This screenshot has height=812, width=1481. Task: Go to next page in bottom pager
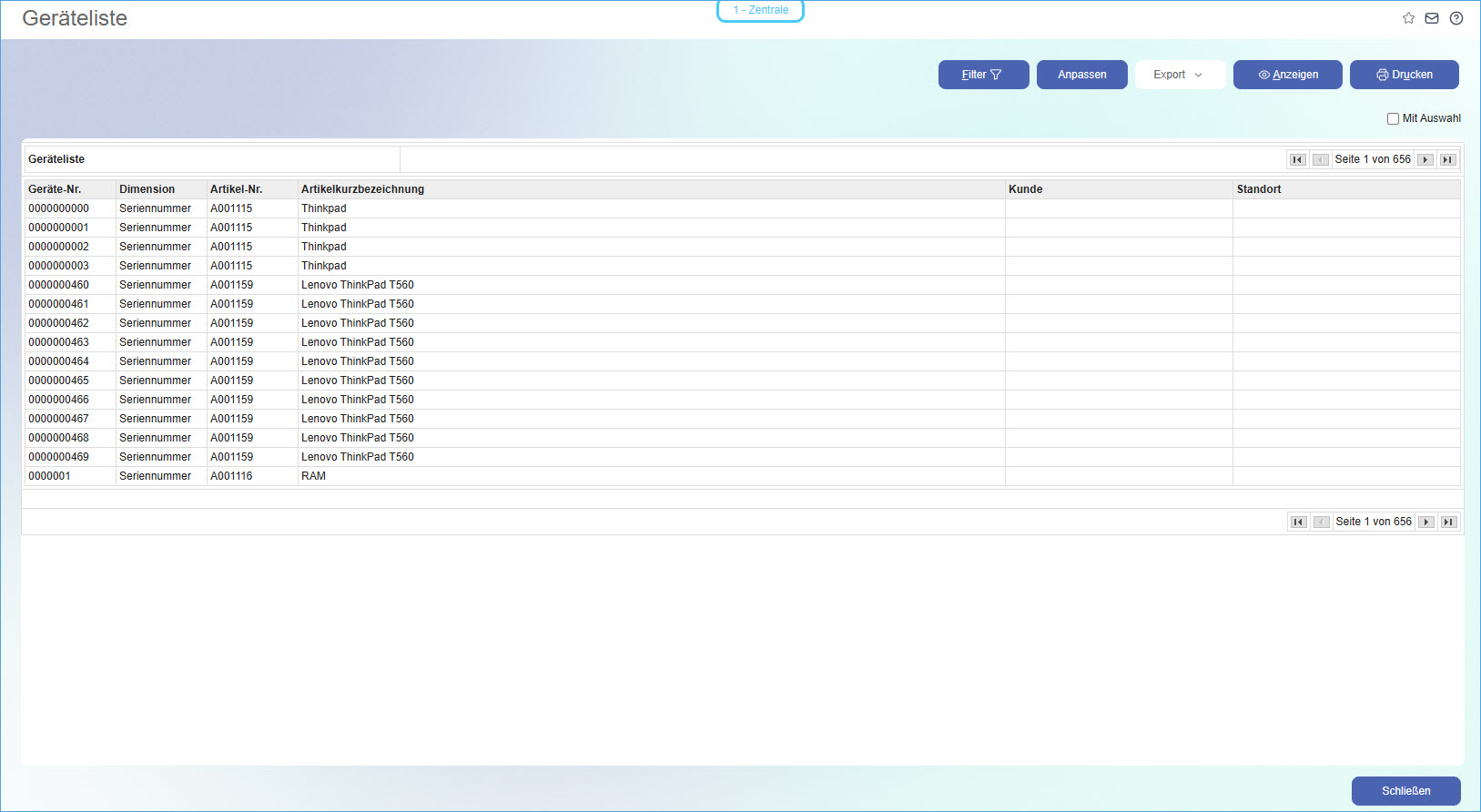(x=1426, y=523)
